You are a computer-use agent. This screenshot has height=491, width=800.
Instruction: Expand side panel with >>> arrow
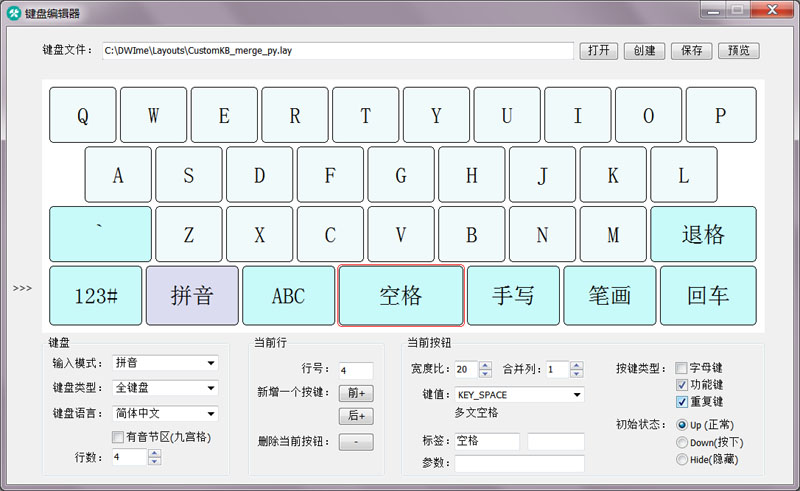[x=22, y=288]
